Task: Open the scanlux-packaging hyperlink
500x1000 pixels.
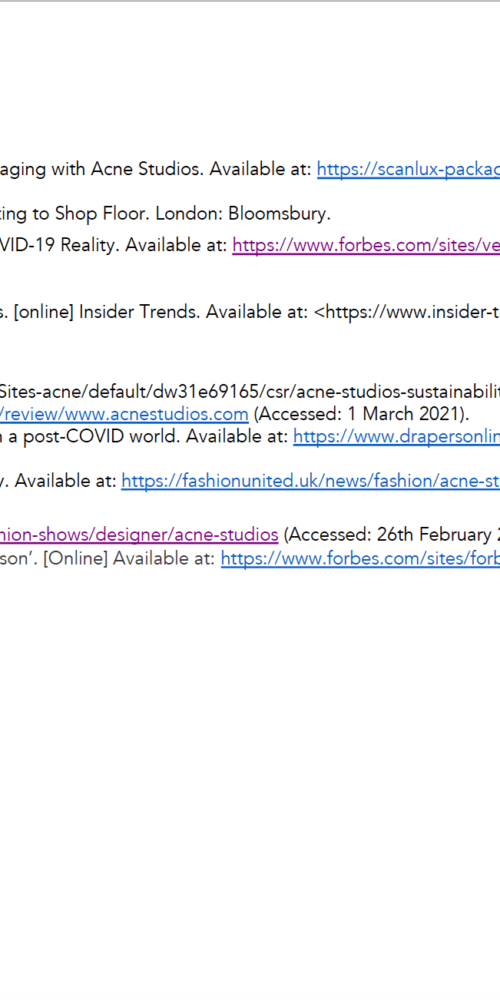Action: [408, 169]
